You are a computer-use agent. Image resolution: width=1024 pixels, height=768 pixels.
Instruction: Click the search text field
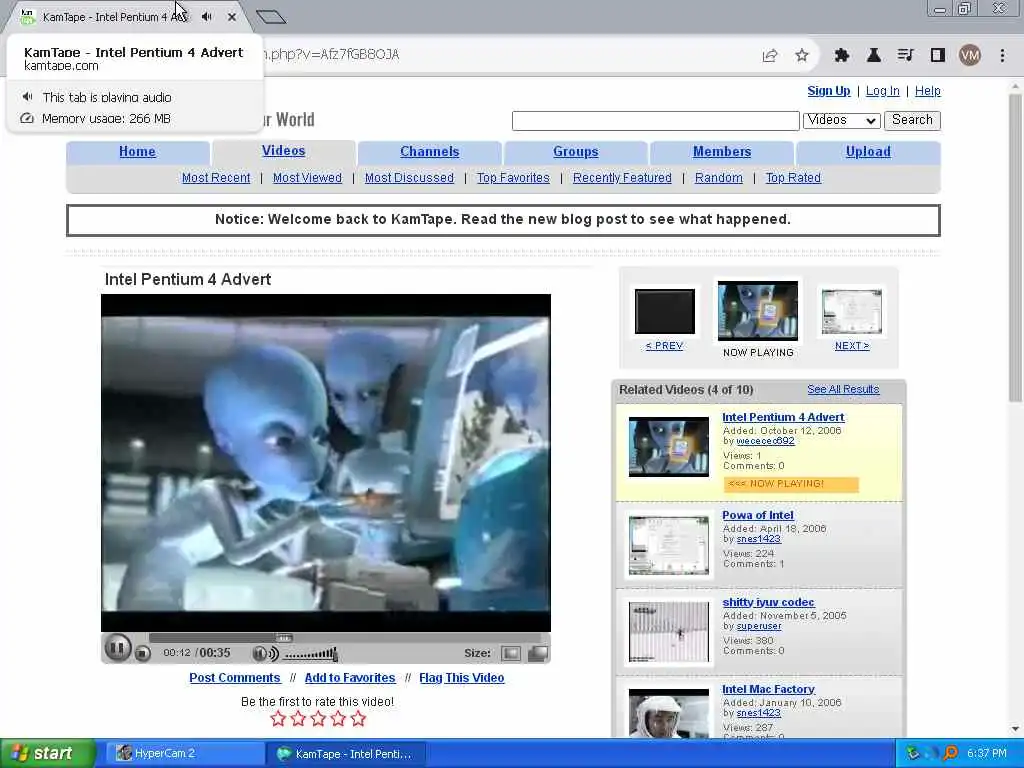[x=656, y=121]
